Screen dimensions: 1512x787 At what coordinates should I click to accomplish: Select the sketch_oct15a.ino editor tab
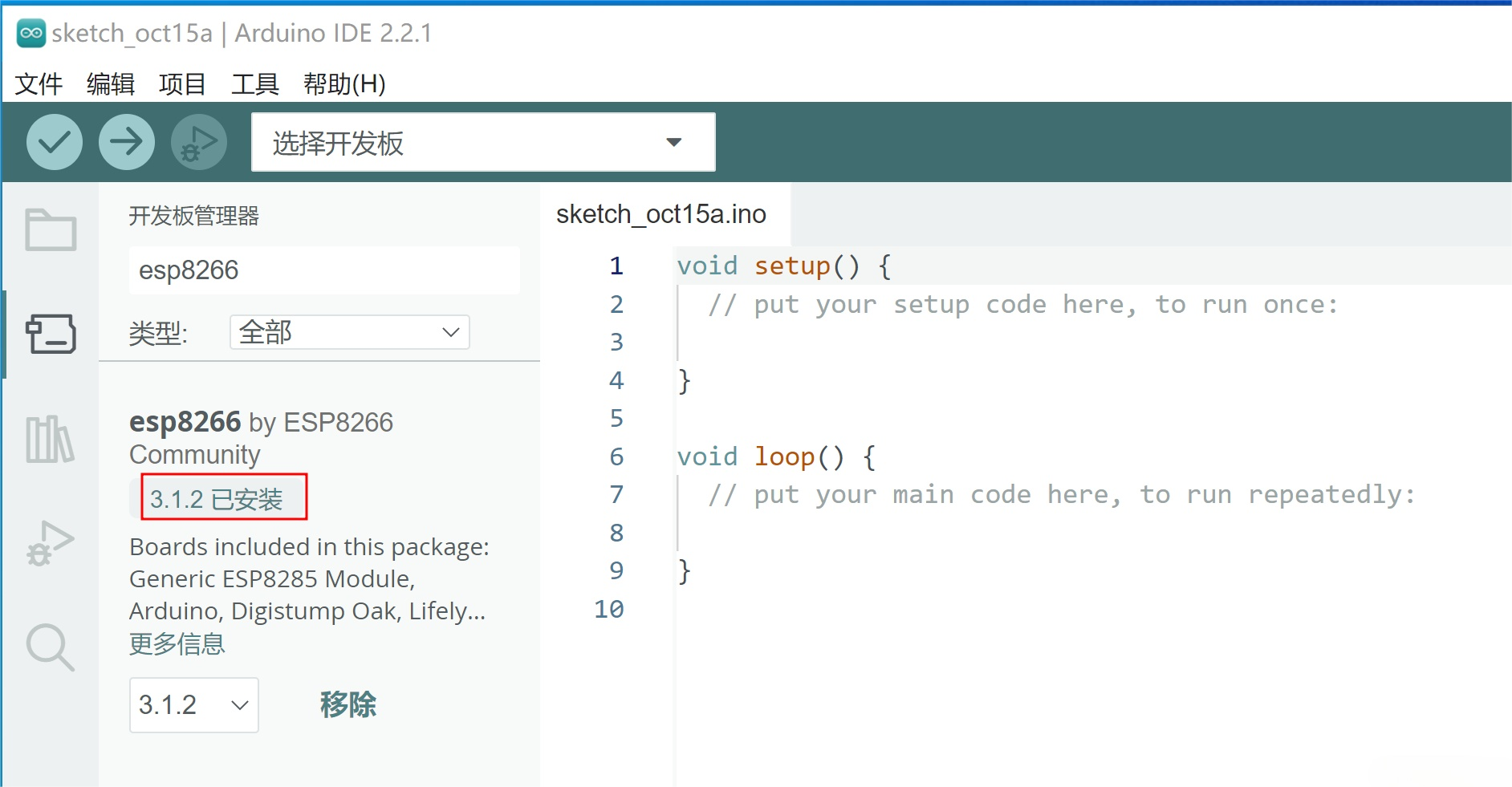click(660, 214)
